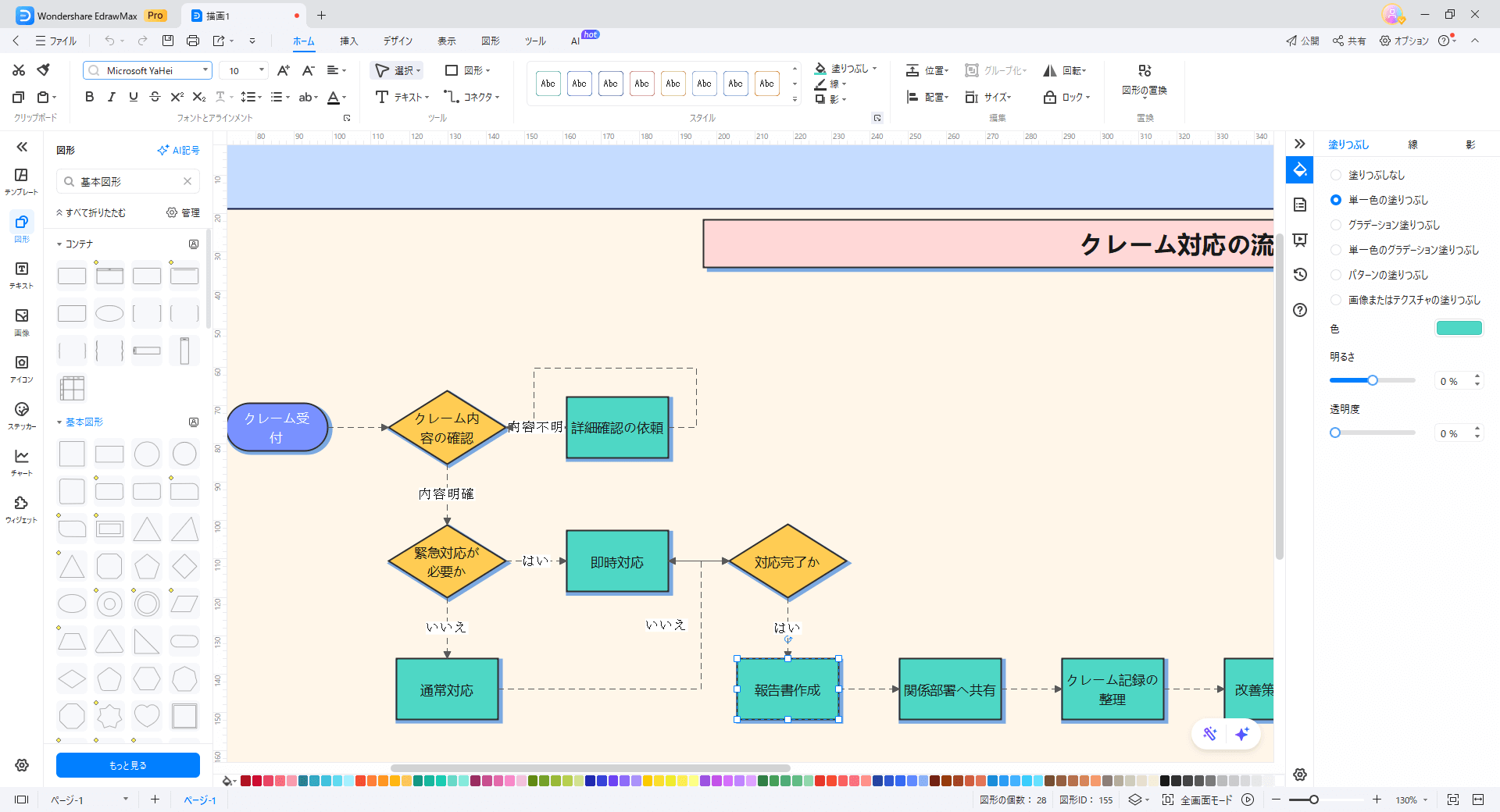Switch to the 表示 ribbon tab
1500x812 pixels.
[x=447, y=41]
